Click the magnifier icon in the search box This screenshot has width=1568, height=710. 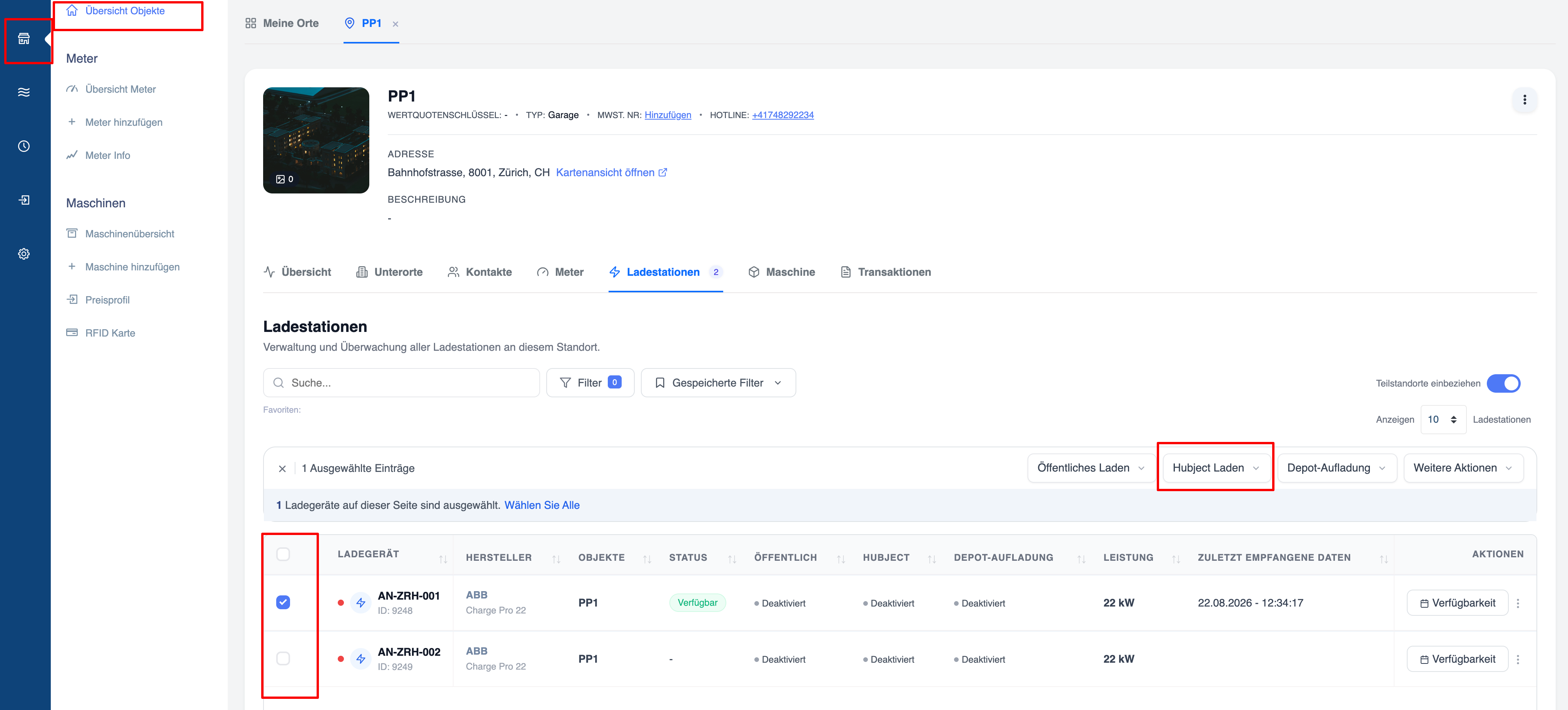pos(278,383)
